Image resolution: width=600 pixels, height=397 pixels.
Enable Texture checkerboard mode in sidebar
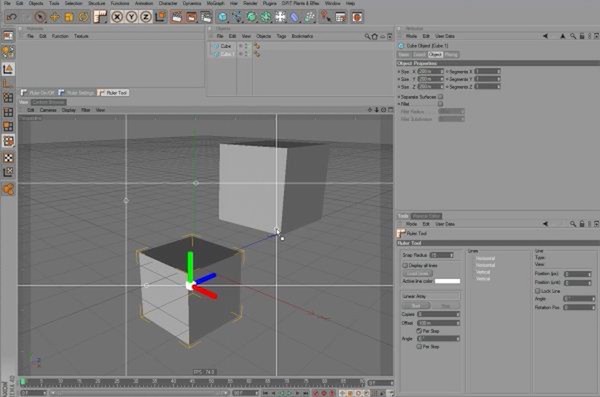[8, 158]
